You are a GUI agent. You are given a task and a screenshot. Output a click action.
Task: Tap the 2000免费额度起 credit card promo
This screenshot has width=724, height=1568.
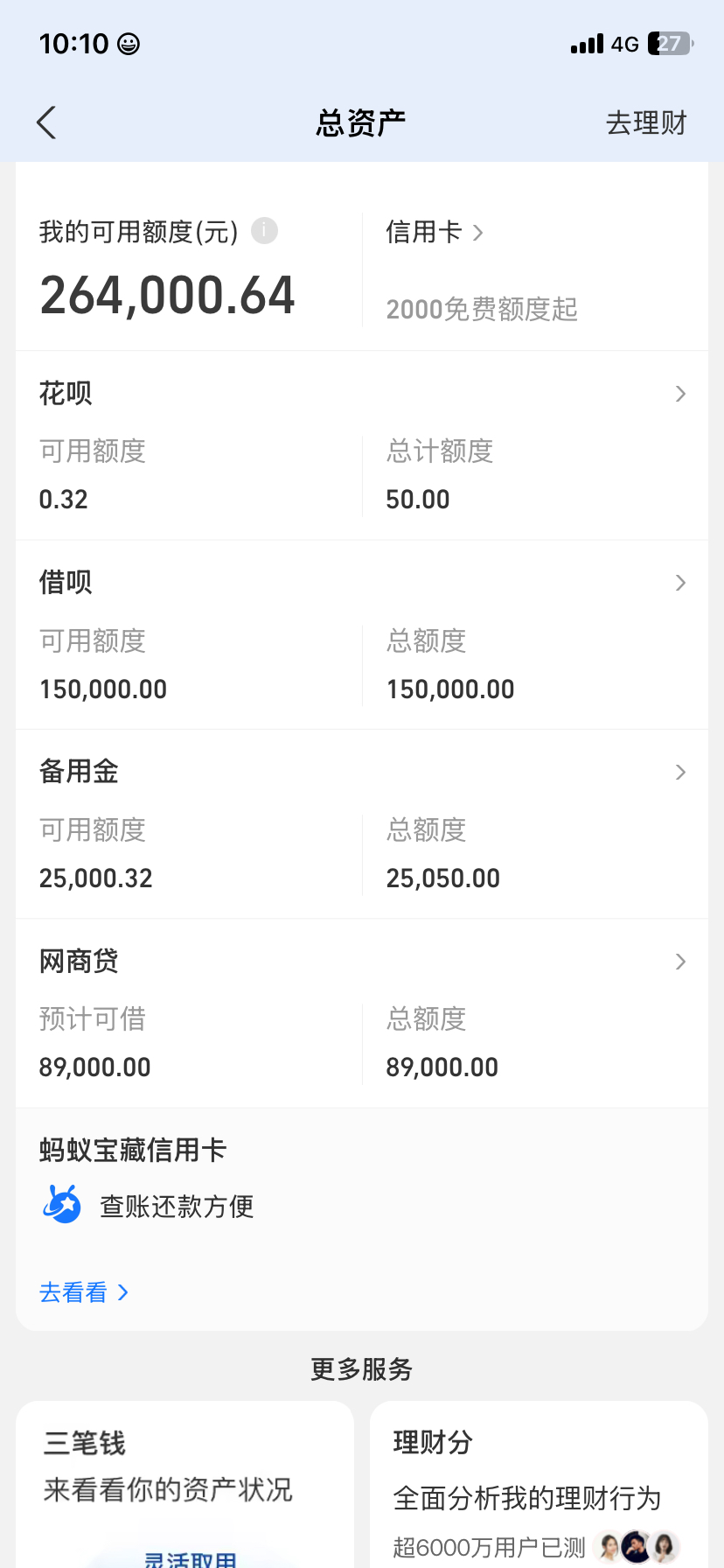click(482, 309)
